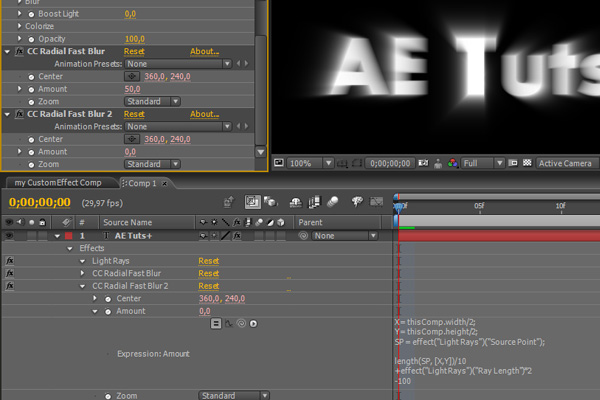Screen dimensions: 600x400
Task: Select the Comp 1 timeline tab
Action: click(x=142, y=183)
